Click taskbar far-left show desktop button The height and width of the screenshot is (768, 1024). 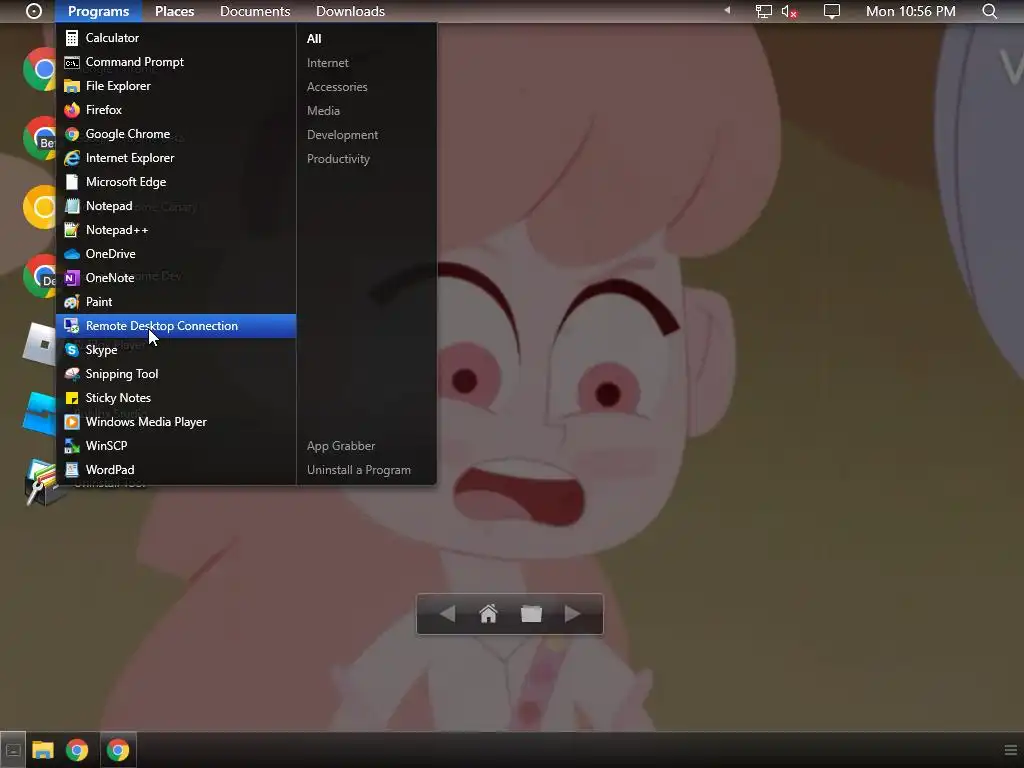tap(13, 750)
